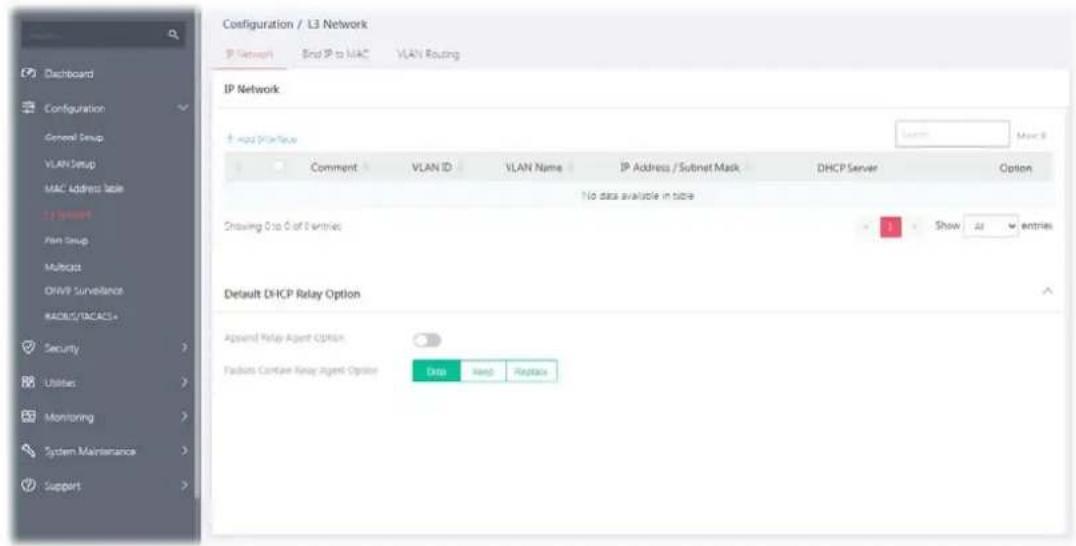Click the table search input field
The width and height of the screenshot is (1076, 546).
coord(952,134)
